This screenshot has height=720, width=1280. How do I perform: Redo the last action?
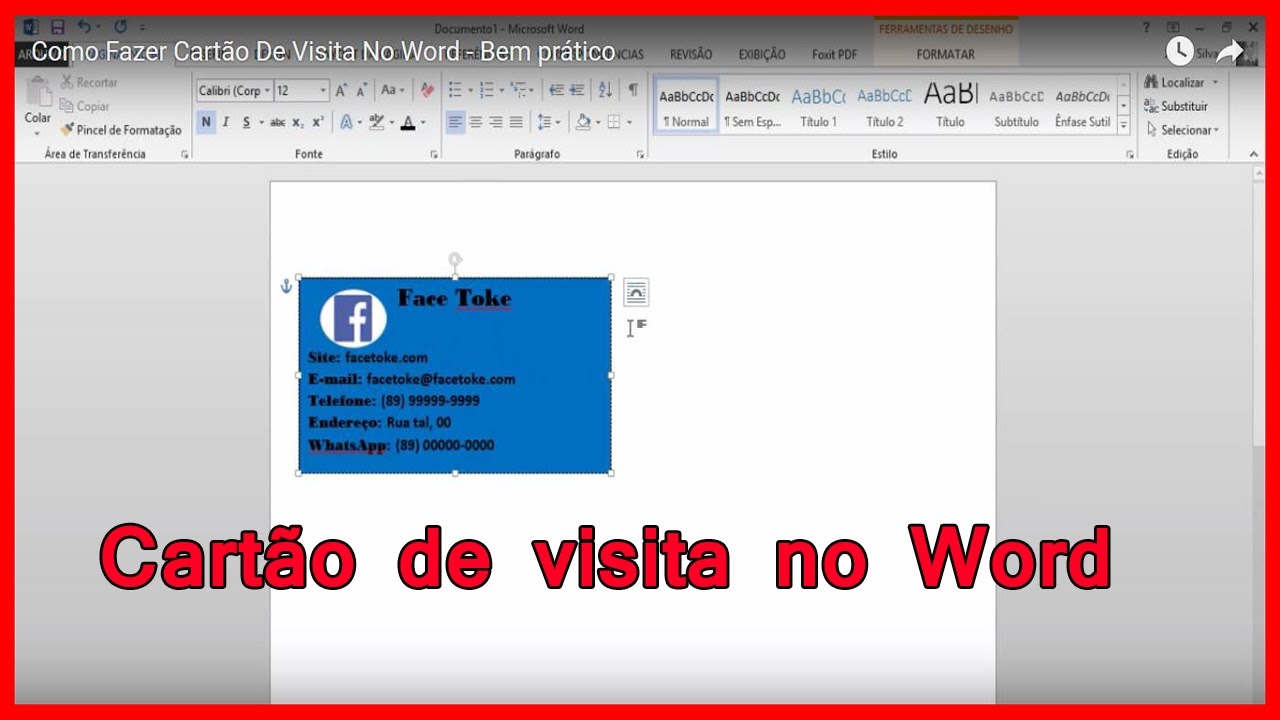click(120, 27)
